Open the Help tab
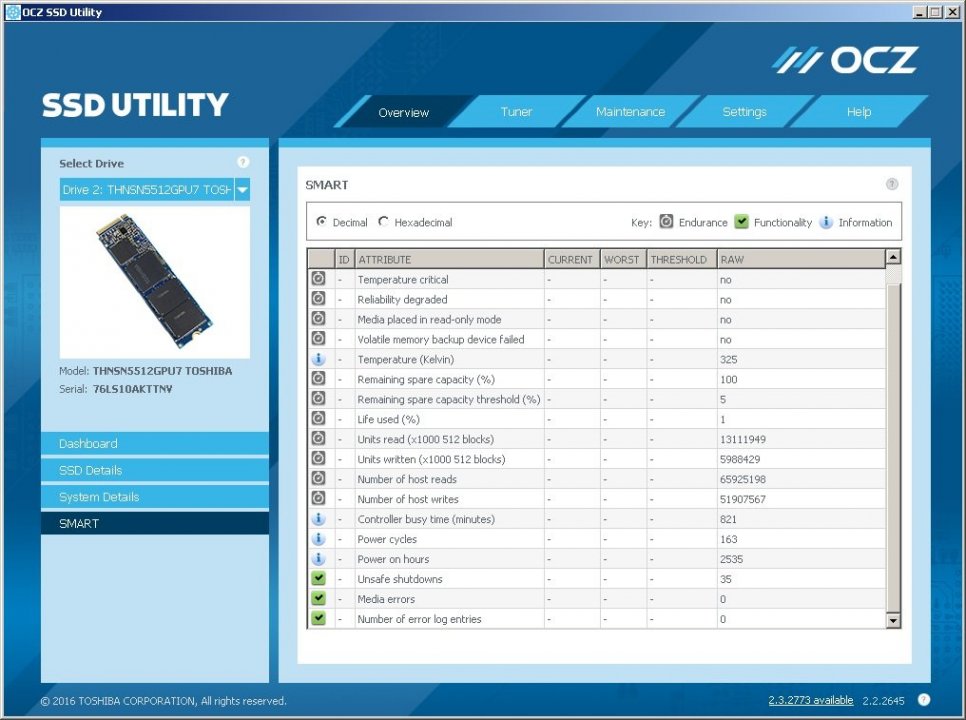 tap(859, 111)
